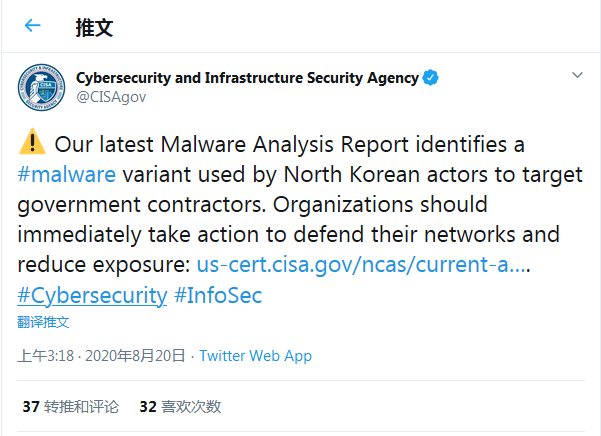Click the retweet count number 37
This screenshot has width=601, height=436.
[x=31, y=407]
